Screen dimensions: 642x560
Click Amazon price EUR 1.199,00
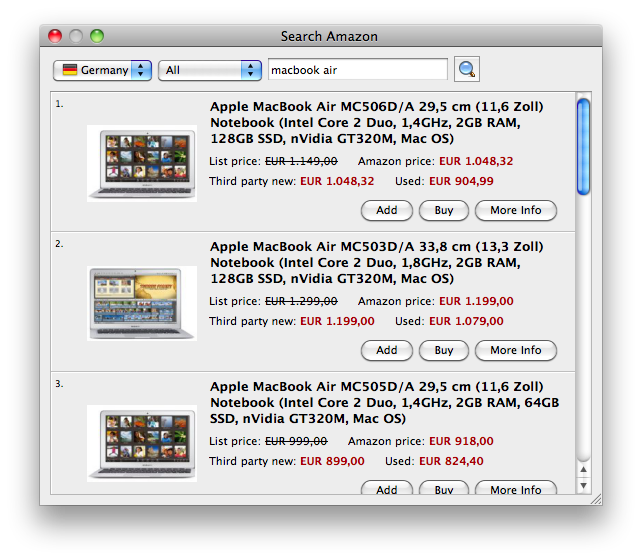(x=476, y=301)
